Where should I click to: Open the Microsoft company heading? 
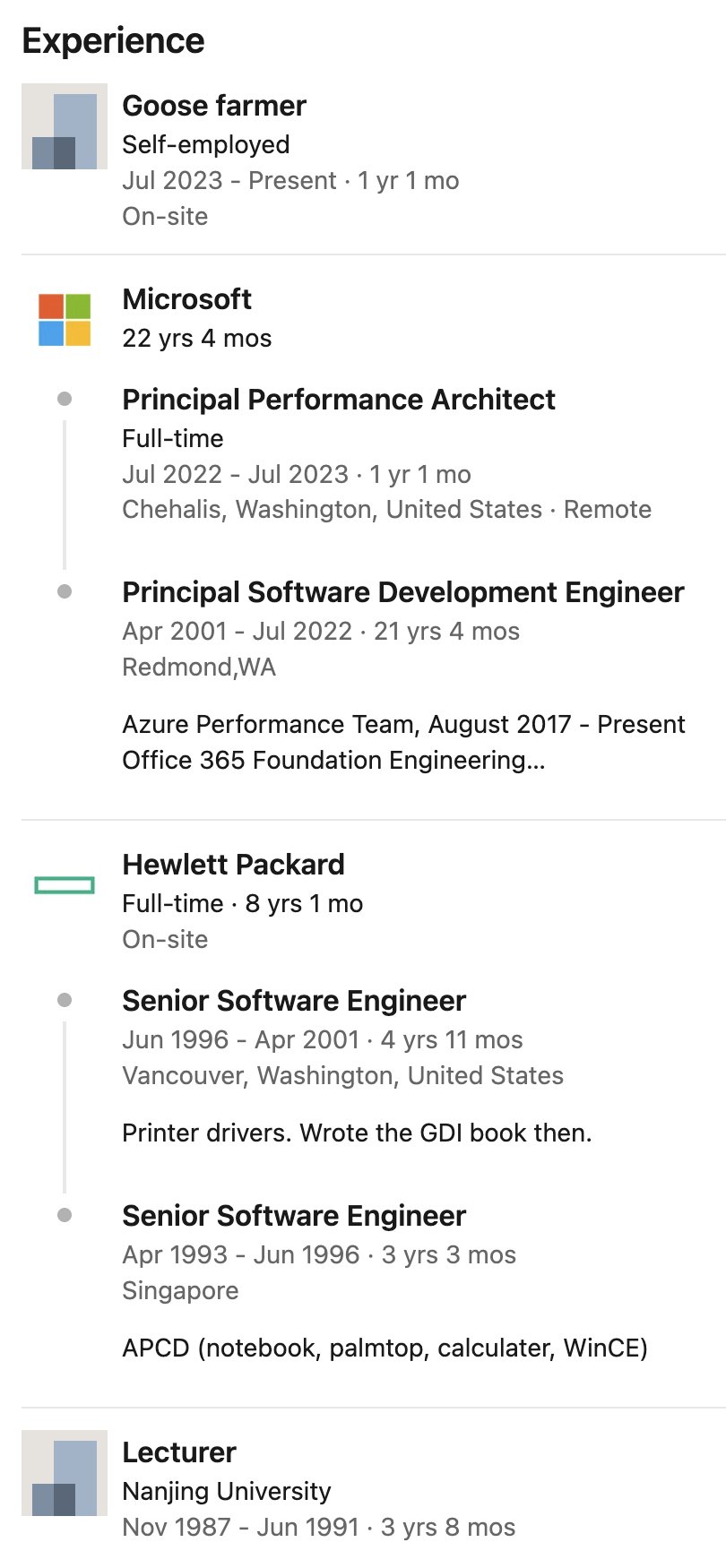coord(186,299)
